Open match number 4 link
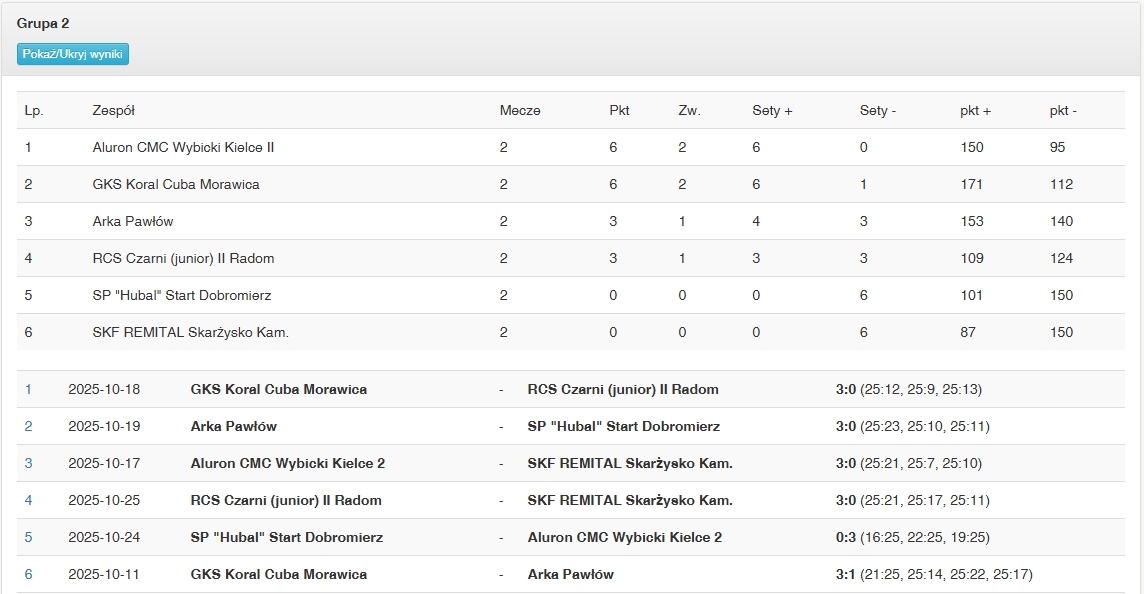Image resolution: width=1144 pixels, height=594 pixels. coord(29,500)
